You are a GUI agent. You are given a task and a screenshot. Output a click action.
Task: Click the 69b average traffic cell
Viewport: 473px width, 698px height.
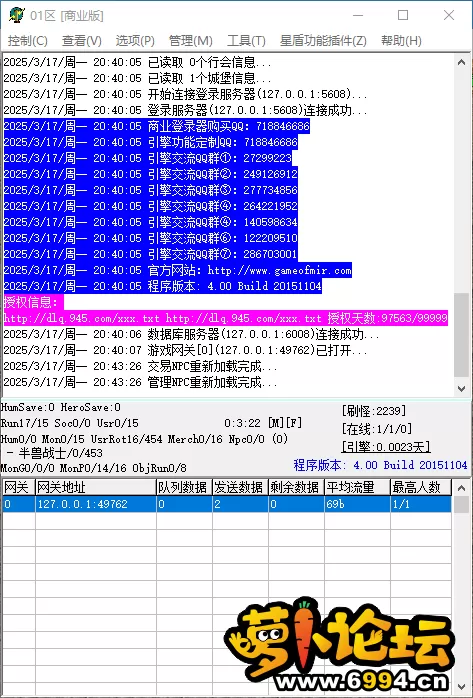click(357, 504)
